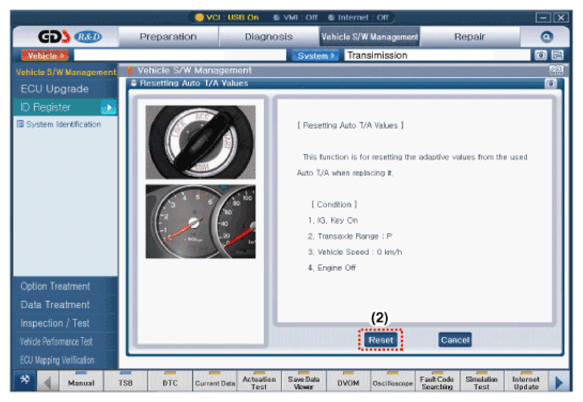Open Save Data Viewer toolbar item
Screen dimensions: 583x402
pos(304,381)
